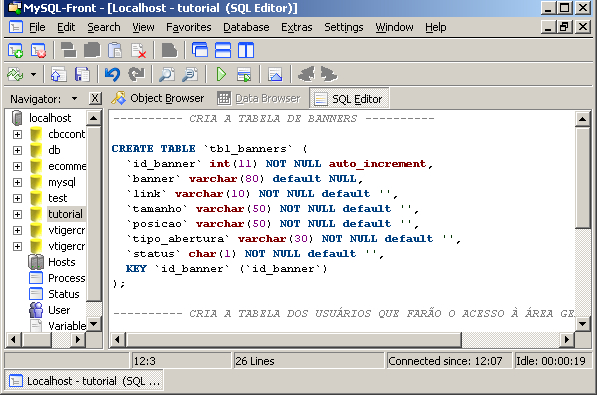Run the selected SQL statement icon
Screen dimensions: 597x395
click(244, 74)
